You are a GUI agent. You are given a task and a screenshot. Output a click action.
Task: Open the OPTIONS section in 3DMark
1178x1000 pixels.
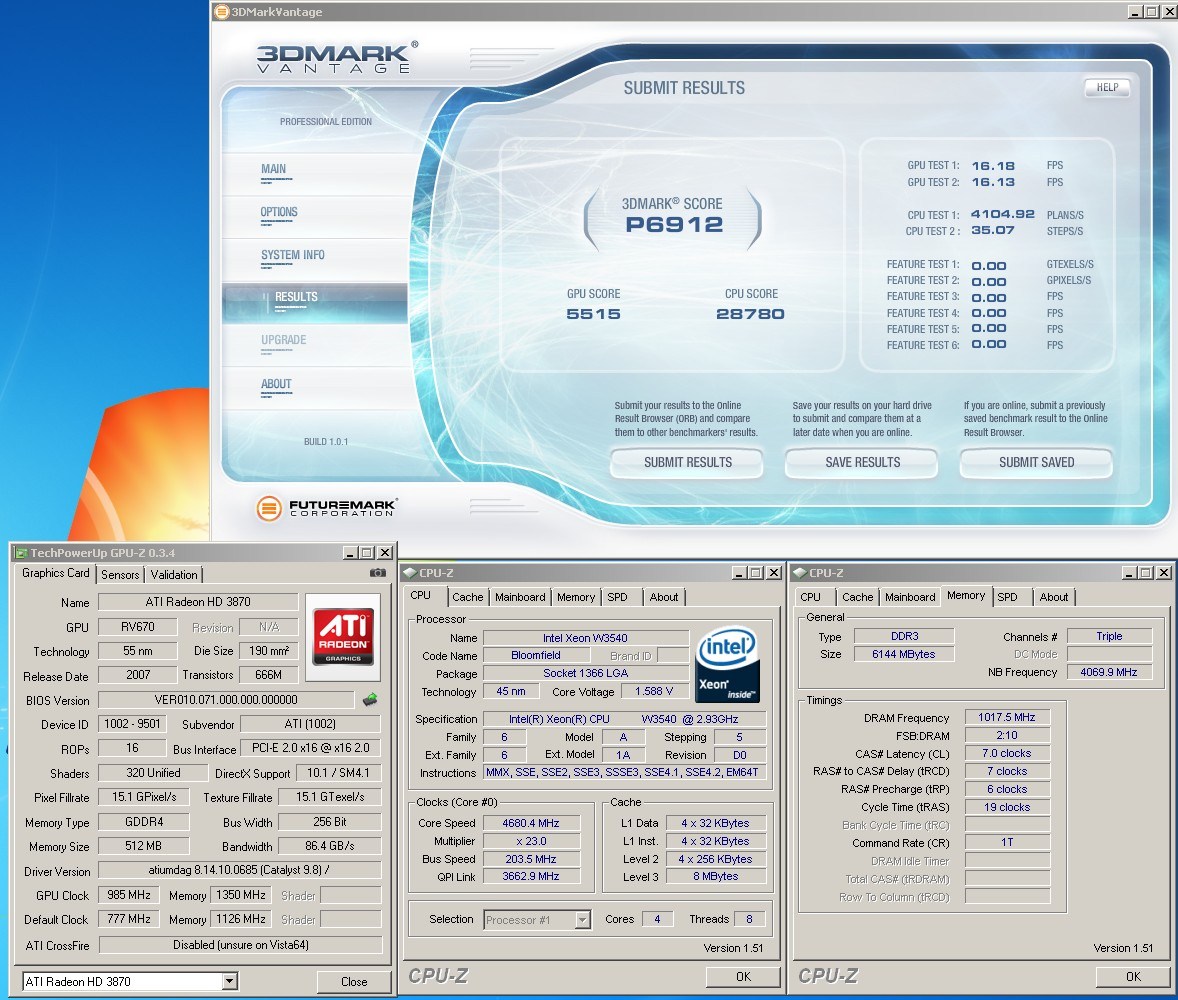click(279, 212)
